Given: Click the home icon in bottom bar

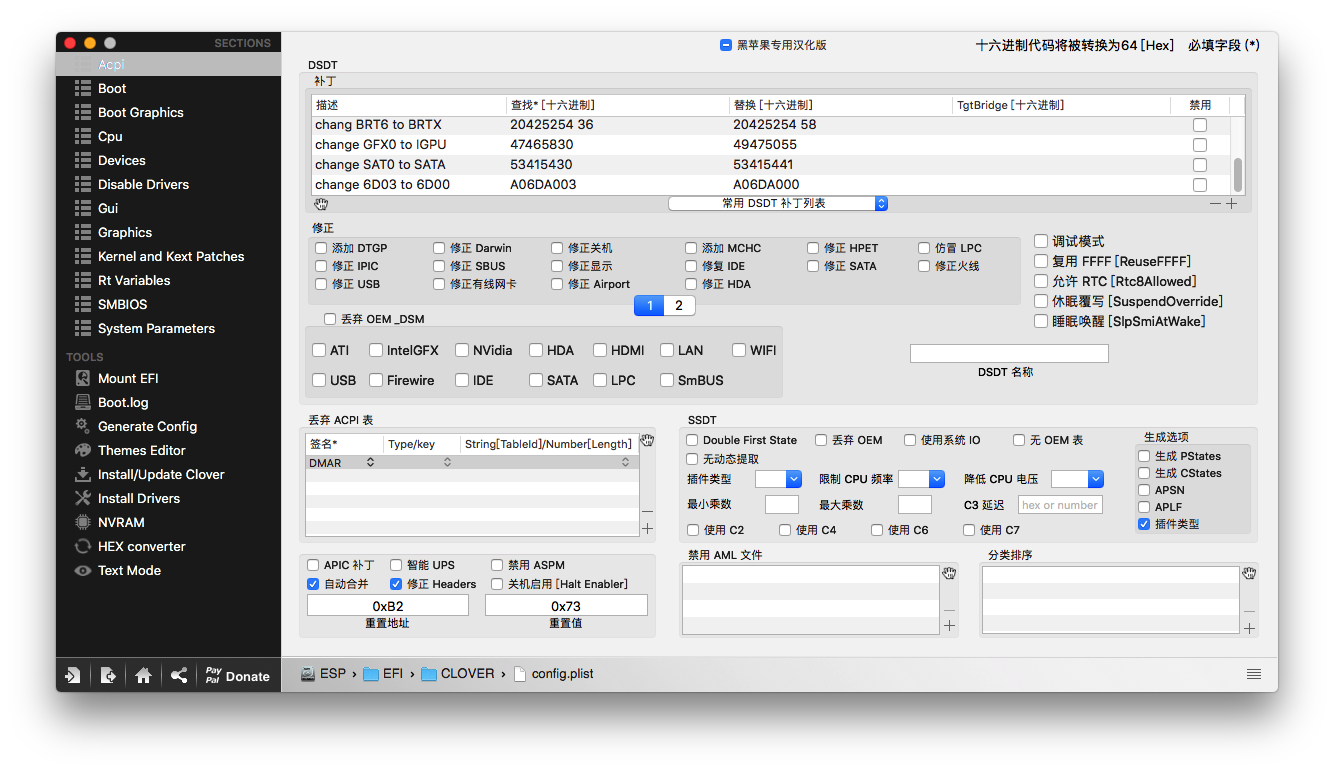Looking at the screenshot, I should coord(143,675).
